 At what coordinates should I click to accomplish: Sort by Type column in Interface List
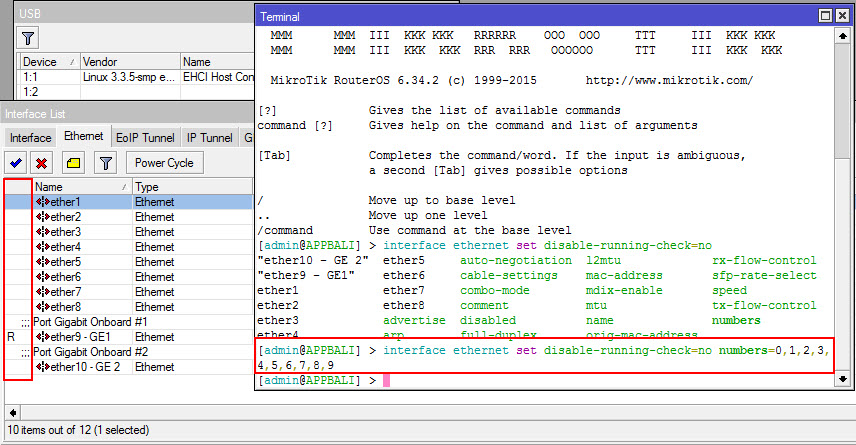pos(193,187)
